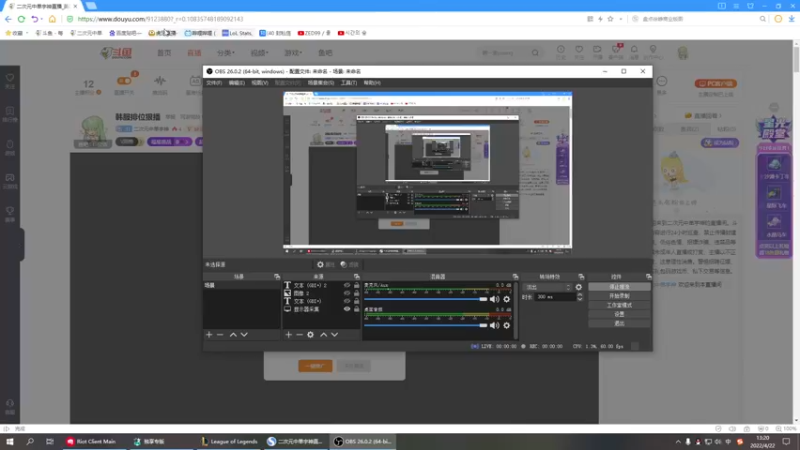Move scene up in the Scenes panel
Image resolution: width=800 pixels, height=450 pixels.
coord(233,335)
